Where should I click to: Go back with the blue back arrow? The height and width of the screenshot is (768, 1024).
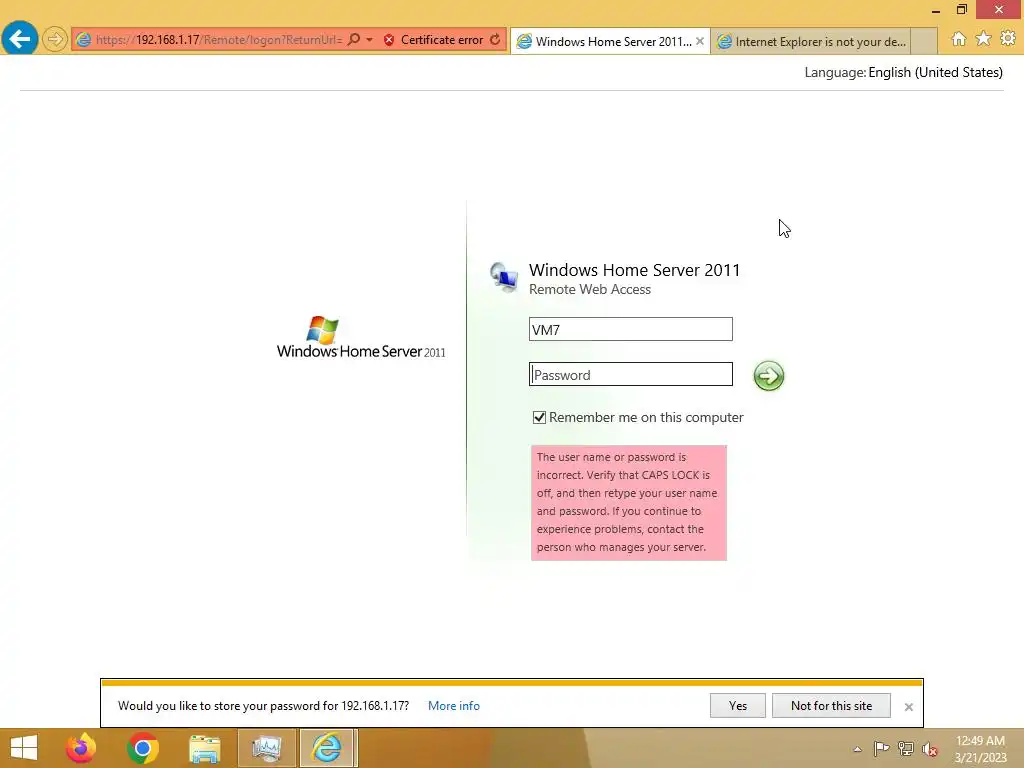click(x=20, y=39)
